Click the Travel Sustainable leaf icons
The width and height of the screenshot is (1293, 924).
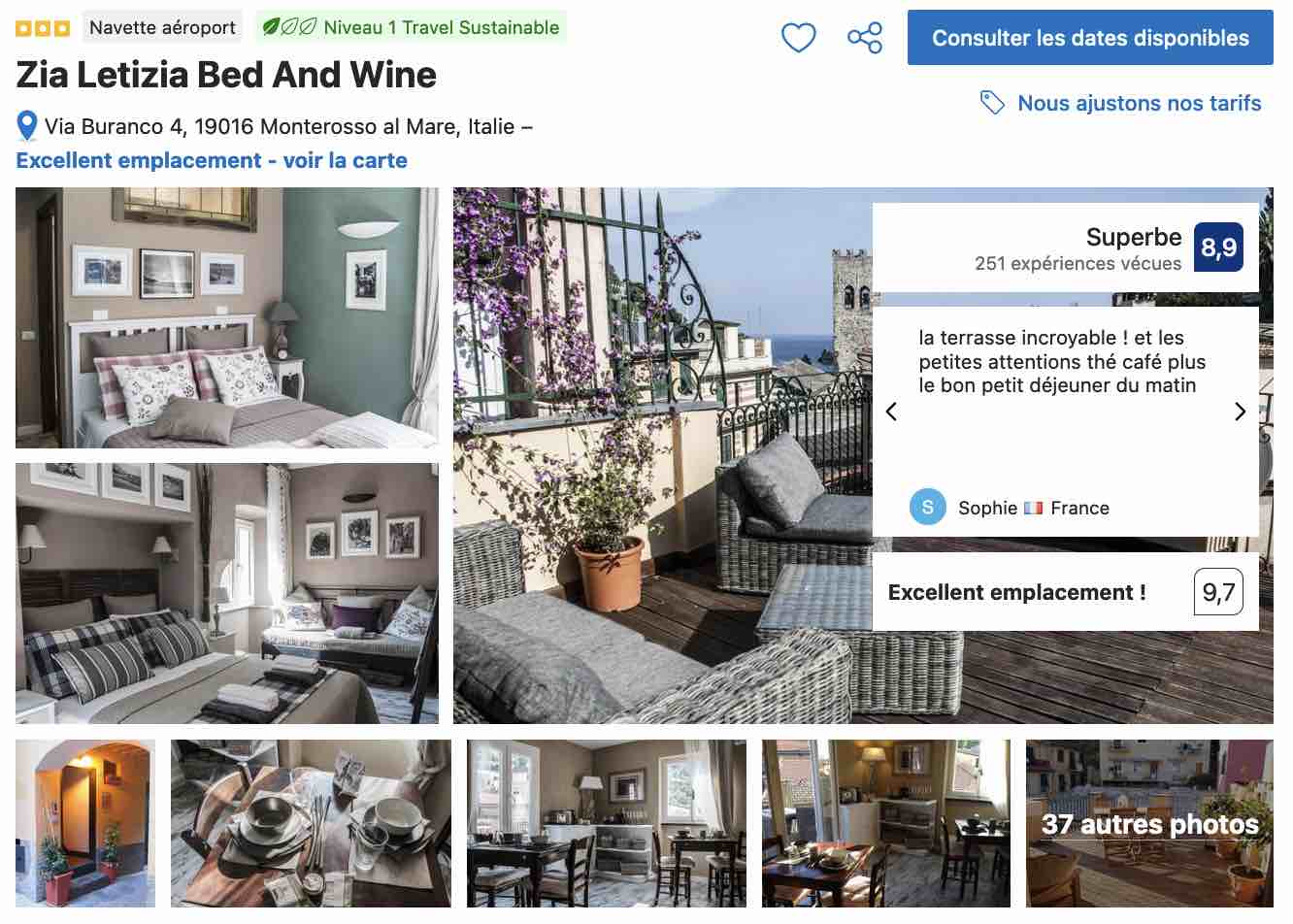289,27
